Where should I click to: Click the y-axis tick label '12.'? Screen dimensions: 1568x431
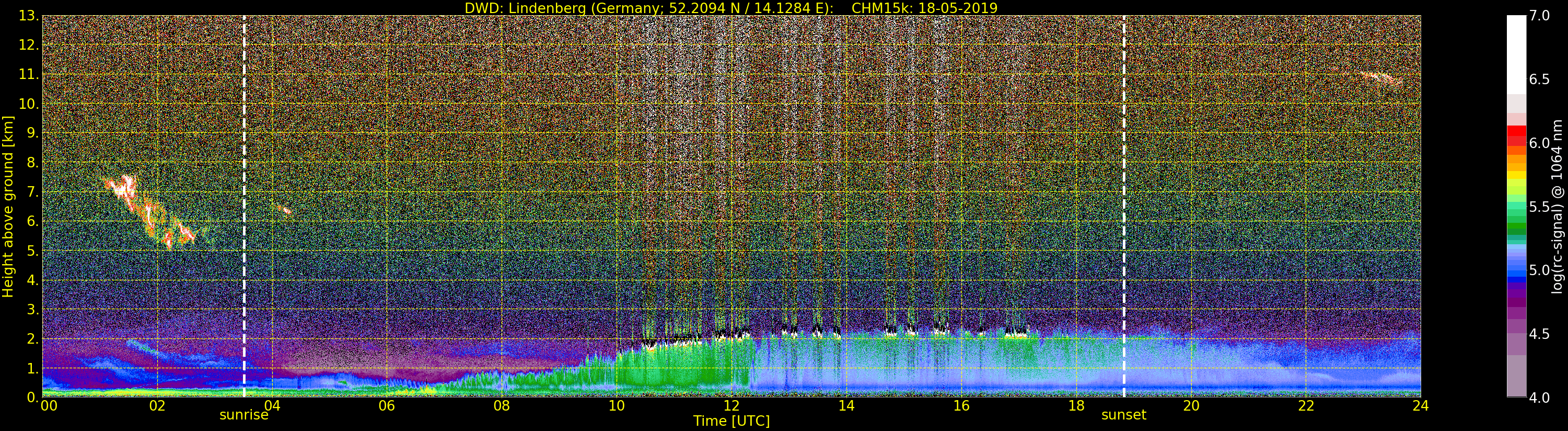pyautogui.click(x=29, y=45)
